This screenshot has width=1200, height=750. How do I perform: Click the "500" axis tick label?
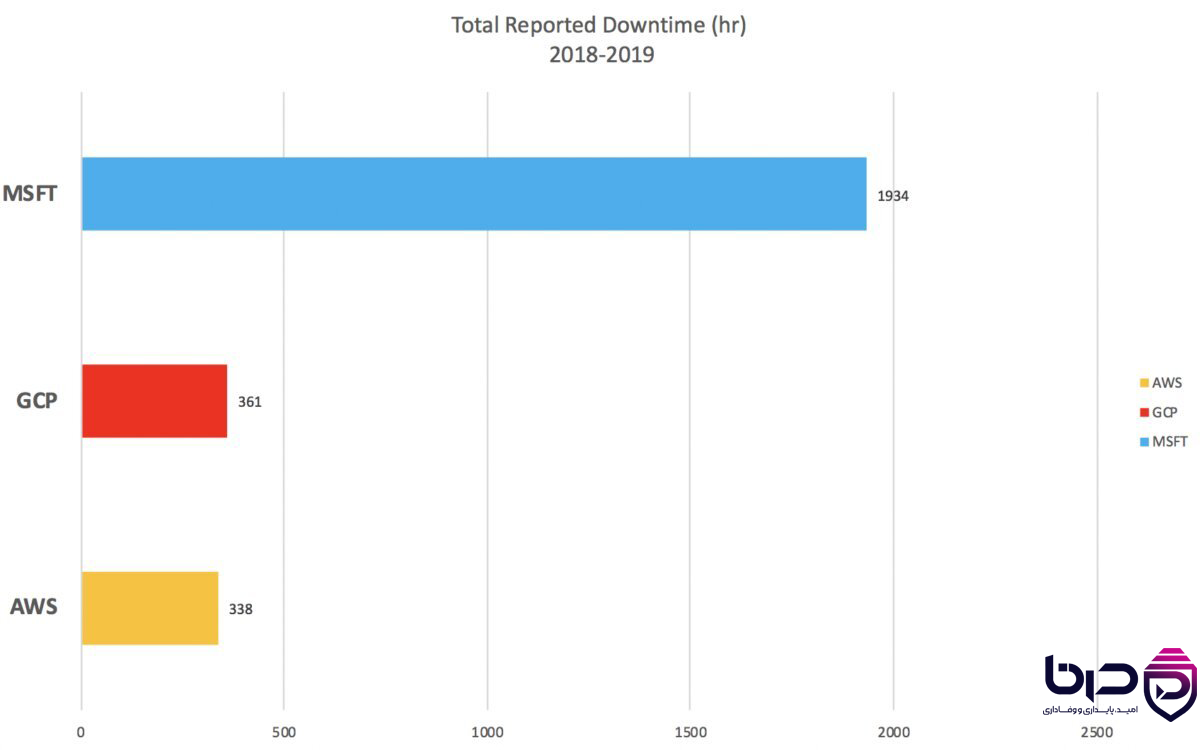point(284,732)
